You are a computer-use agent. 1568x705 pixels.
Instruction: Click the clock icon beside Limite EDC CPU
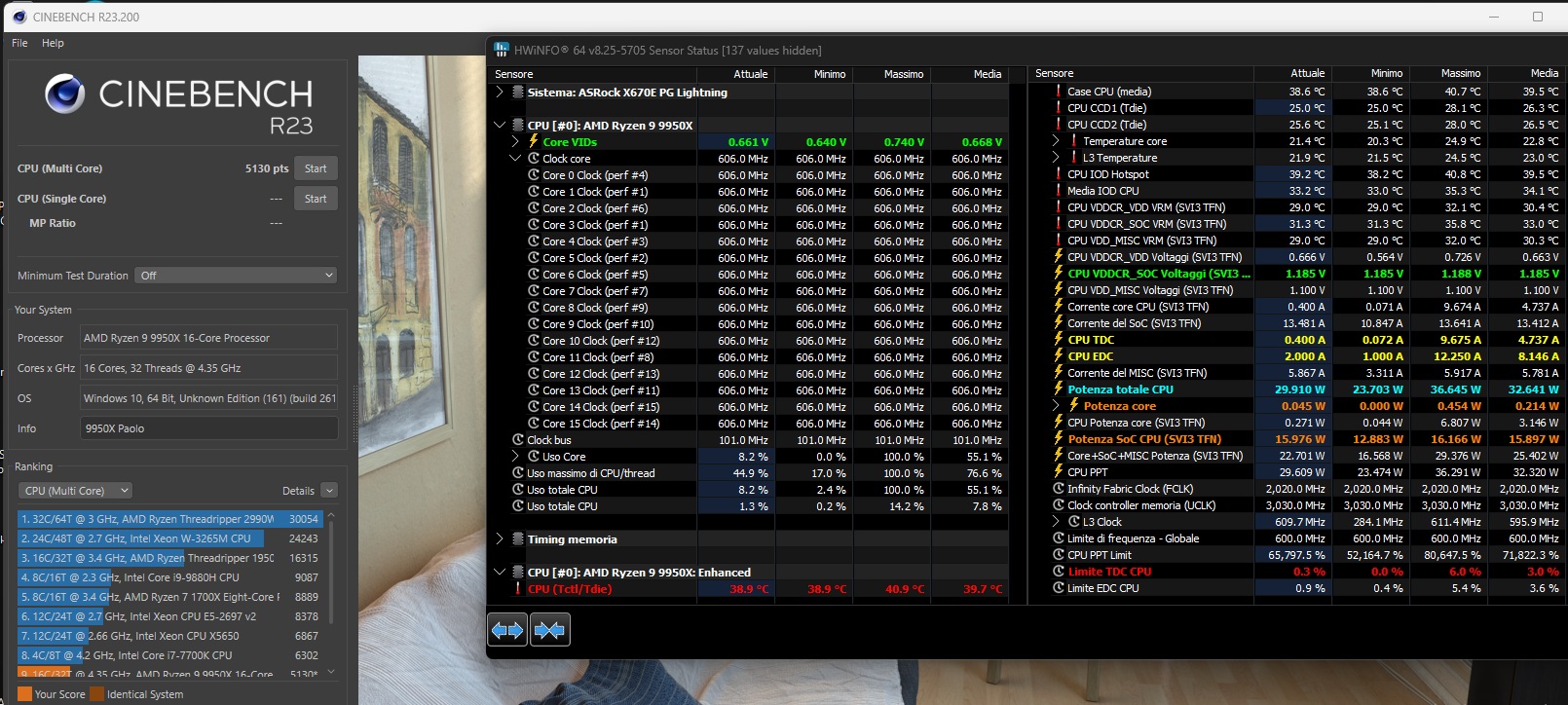pos(1059,588)
